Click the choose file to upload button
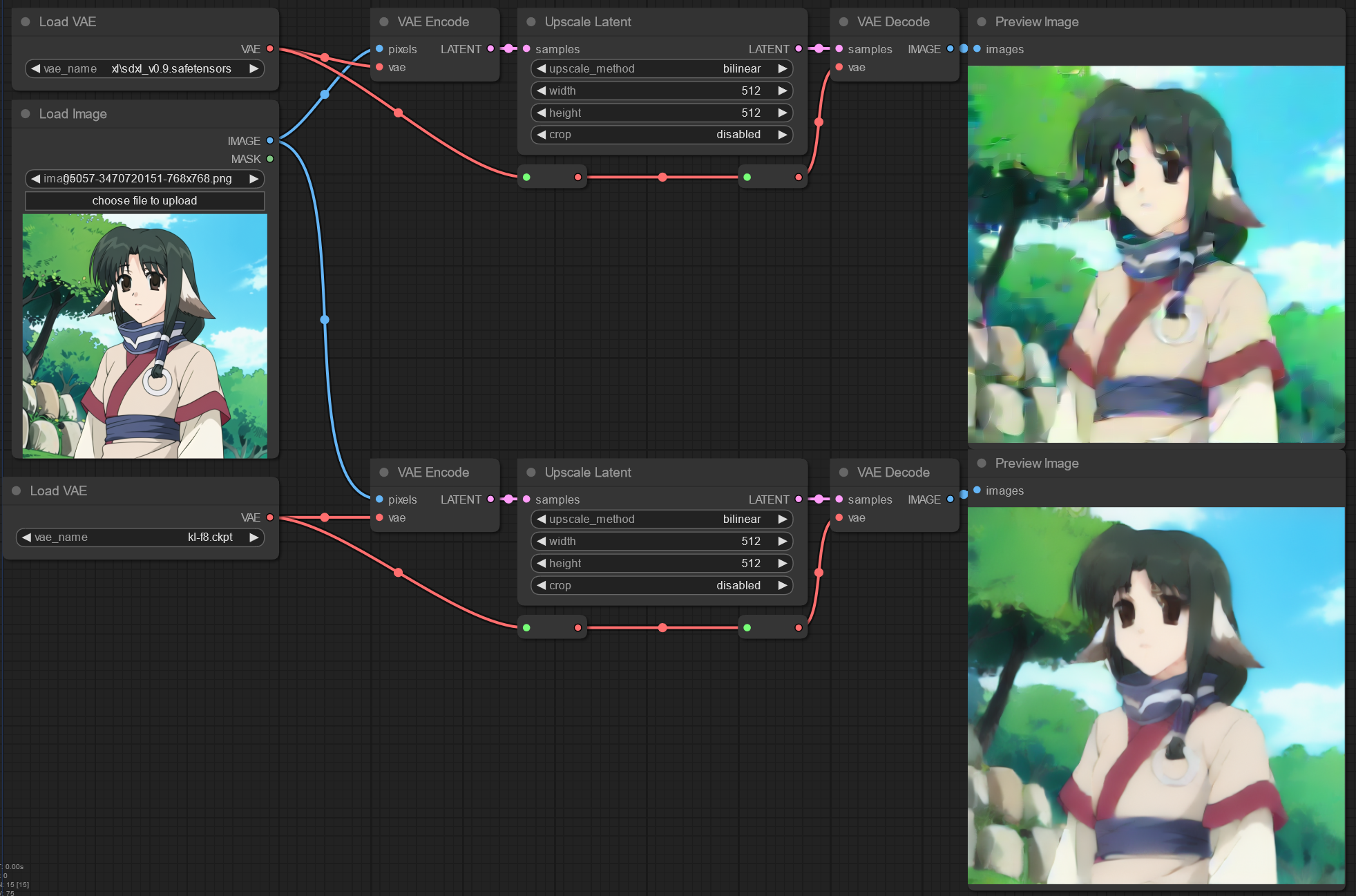The image size is (1356, 896). (144, 200)
